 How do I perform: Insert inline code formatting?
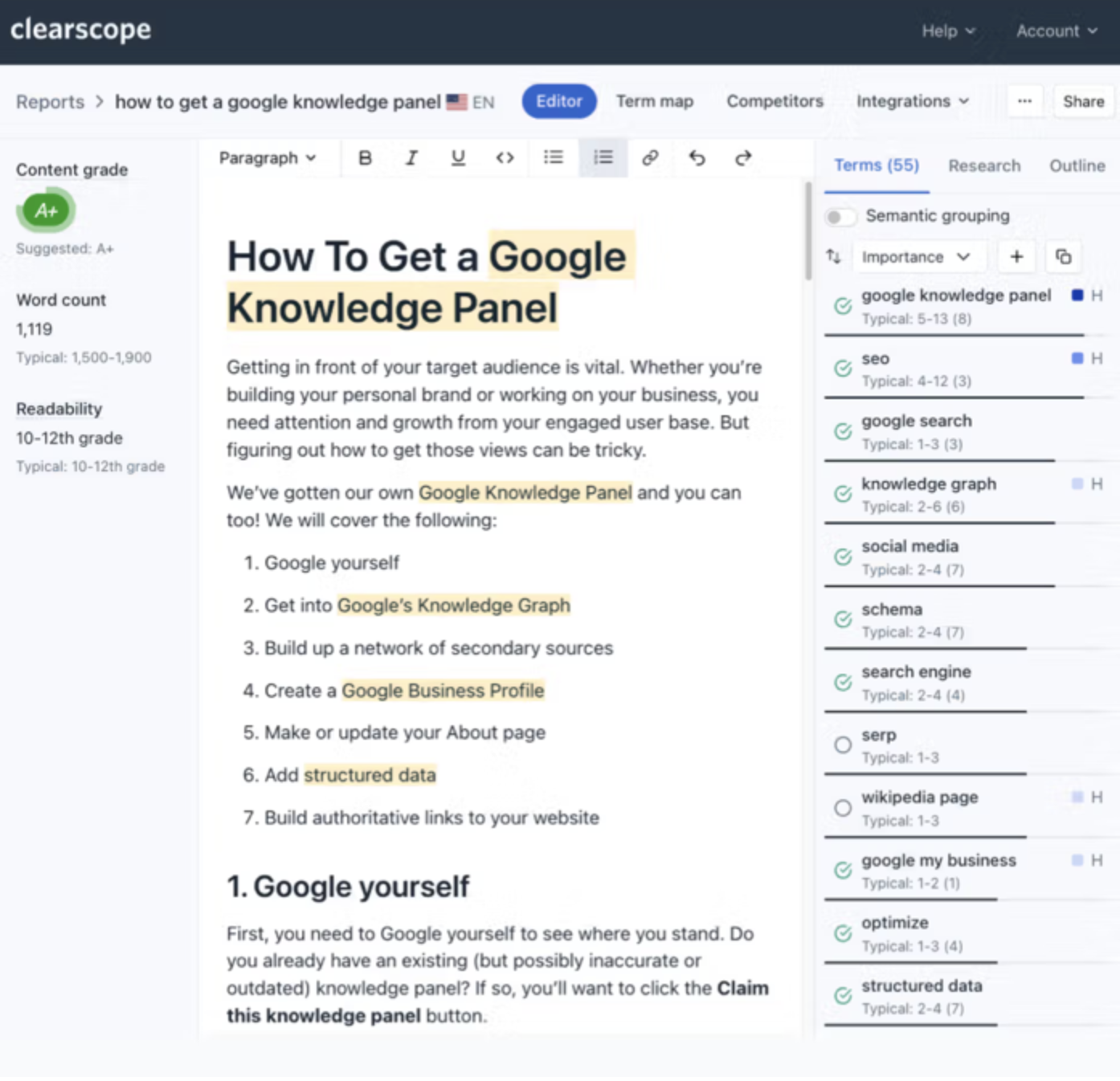pyautogui.click(x=505, y=158)
